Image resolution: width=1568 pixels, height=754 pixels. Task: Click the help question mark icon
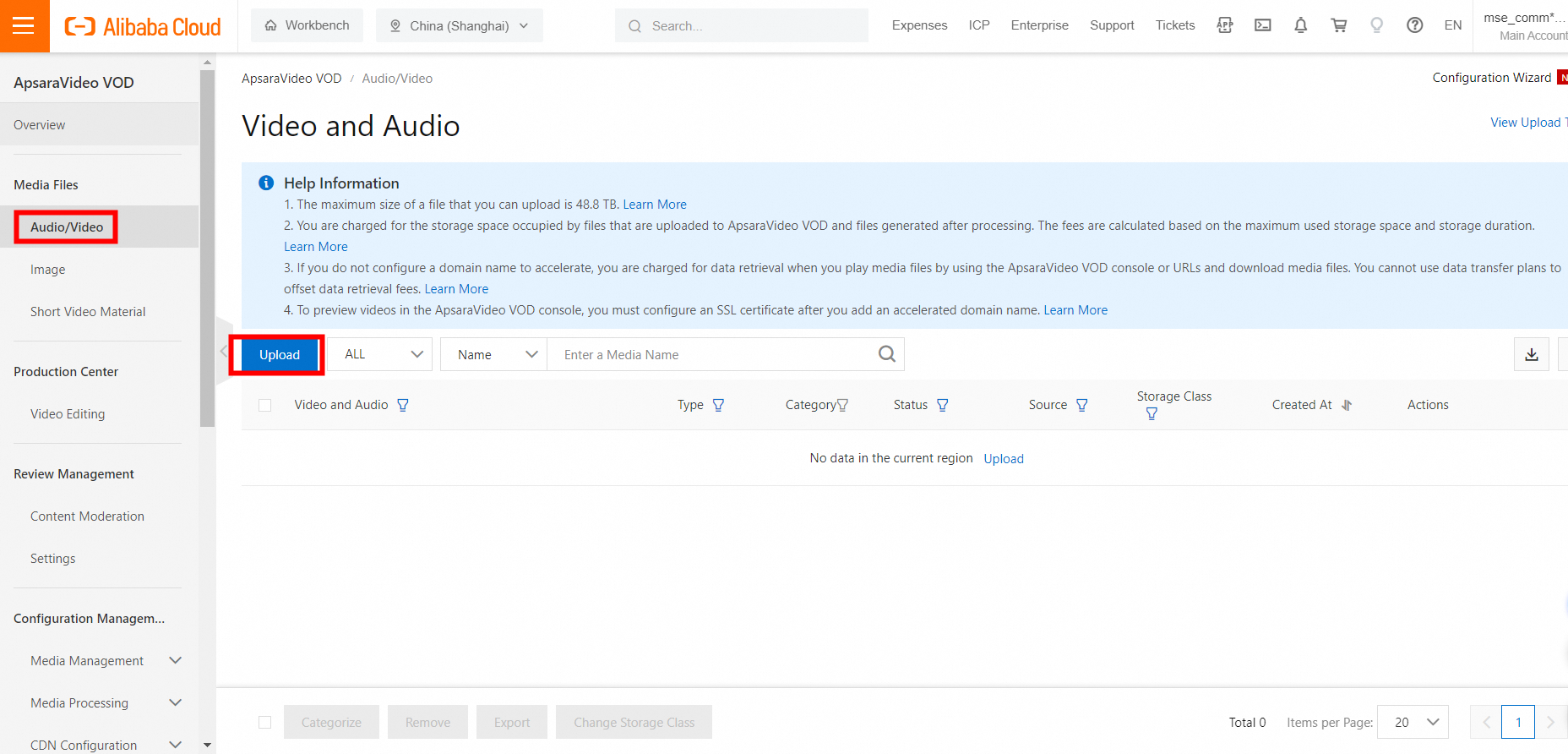1414,25
